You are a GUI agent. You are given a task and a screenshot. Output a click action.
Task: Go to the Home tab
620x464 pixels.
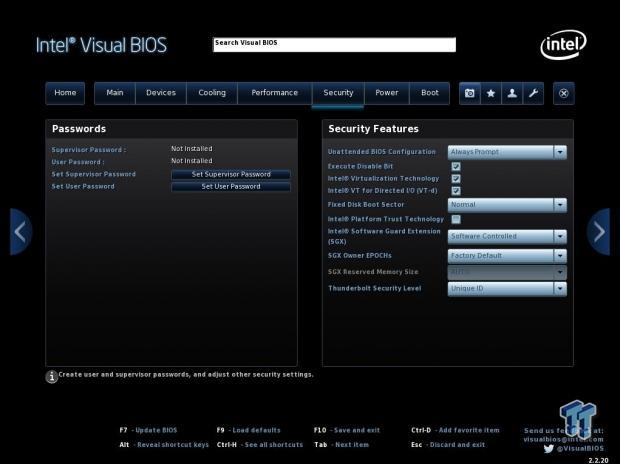tap(65, 93)
